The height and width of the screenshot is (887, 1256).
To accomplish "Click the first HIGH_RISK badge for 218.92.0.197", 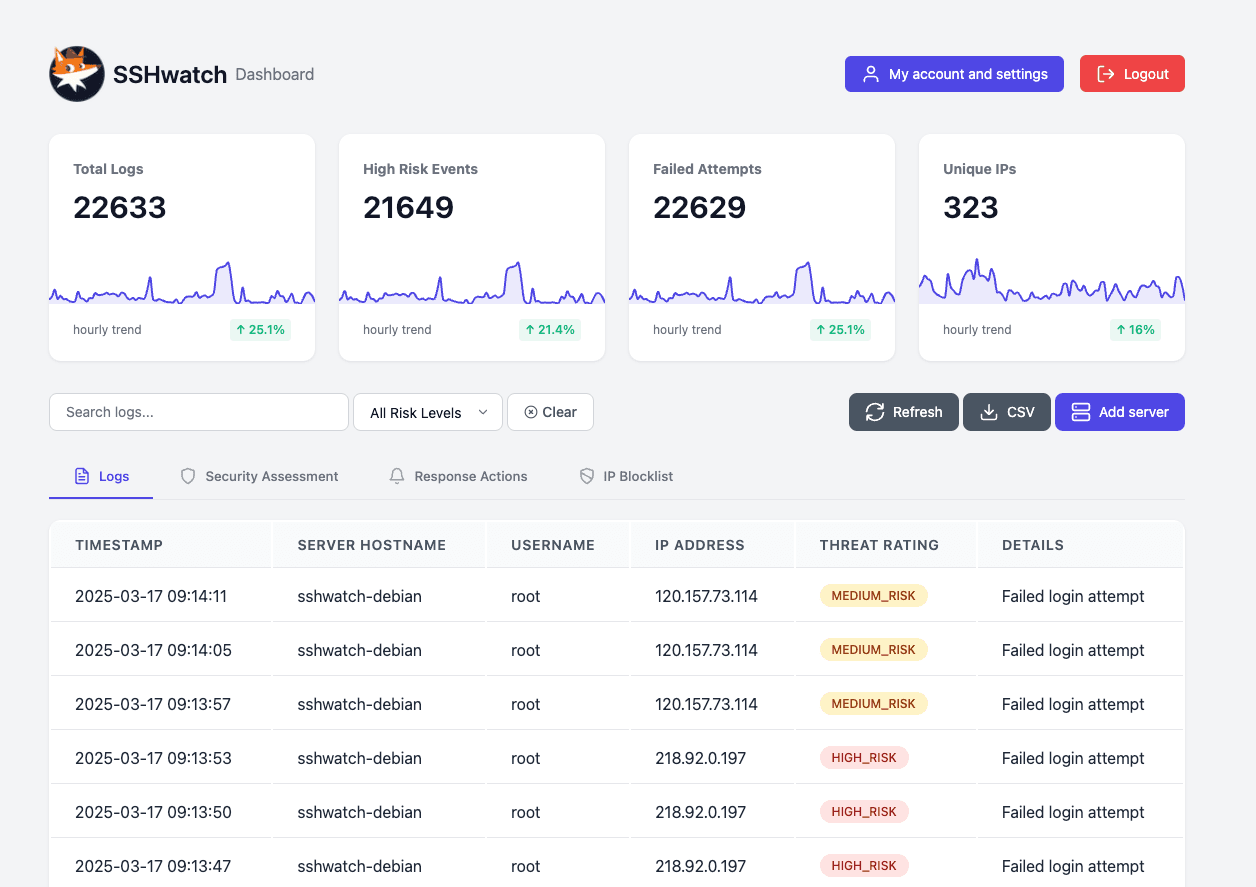I will pos(864,758).
